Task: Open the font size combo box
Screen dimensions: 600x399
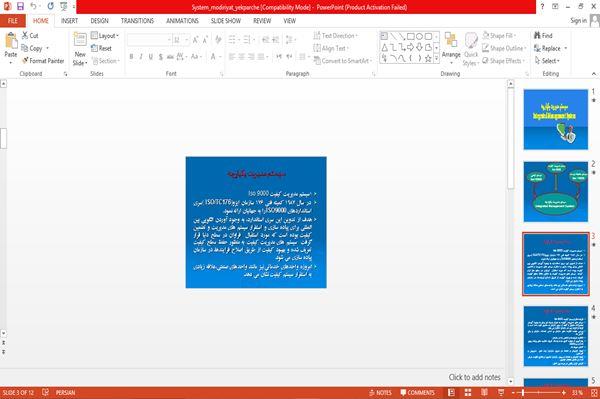Action: (x=181, y=40)
